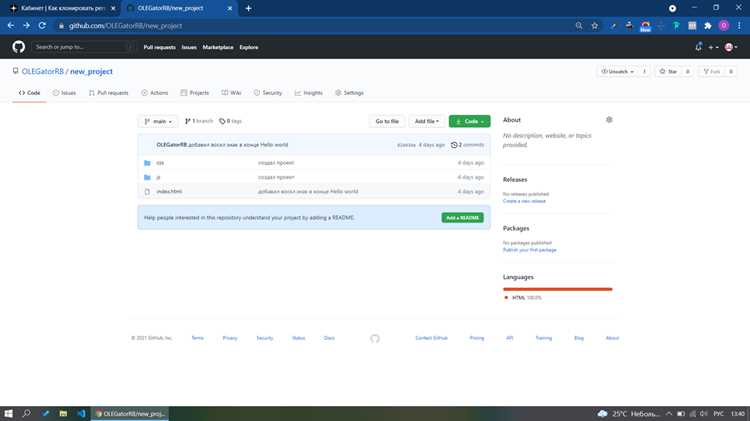Click Create a new release link
750x421 pixels.
[524, 201]
